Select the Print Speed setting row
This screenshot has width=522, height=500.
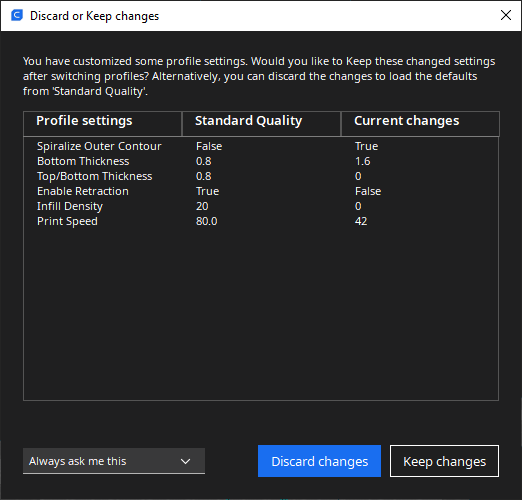click(261, 221)
